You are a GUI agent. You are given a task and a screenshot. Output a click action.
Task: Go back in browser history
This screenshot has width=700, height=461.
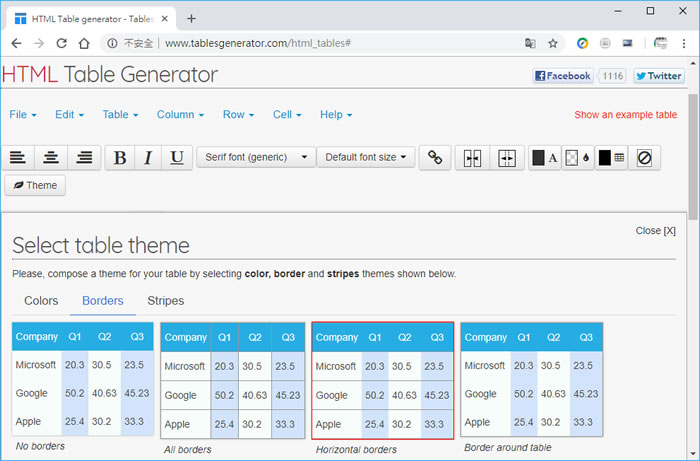(x=17, y=43)
